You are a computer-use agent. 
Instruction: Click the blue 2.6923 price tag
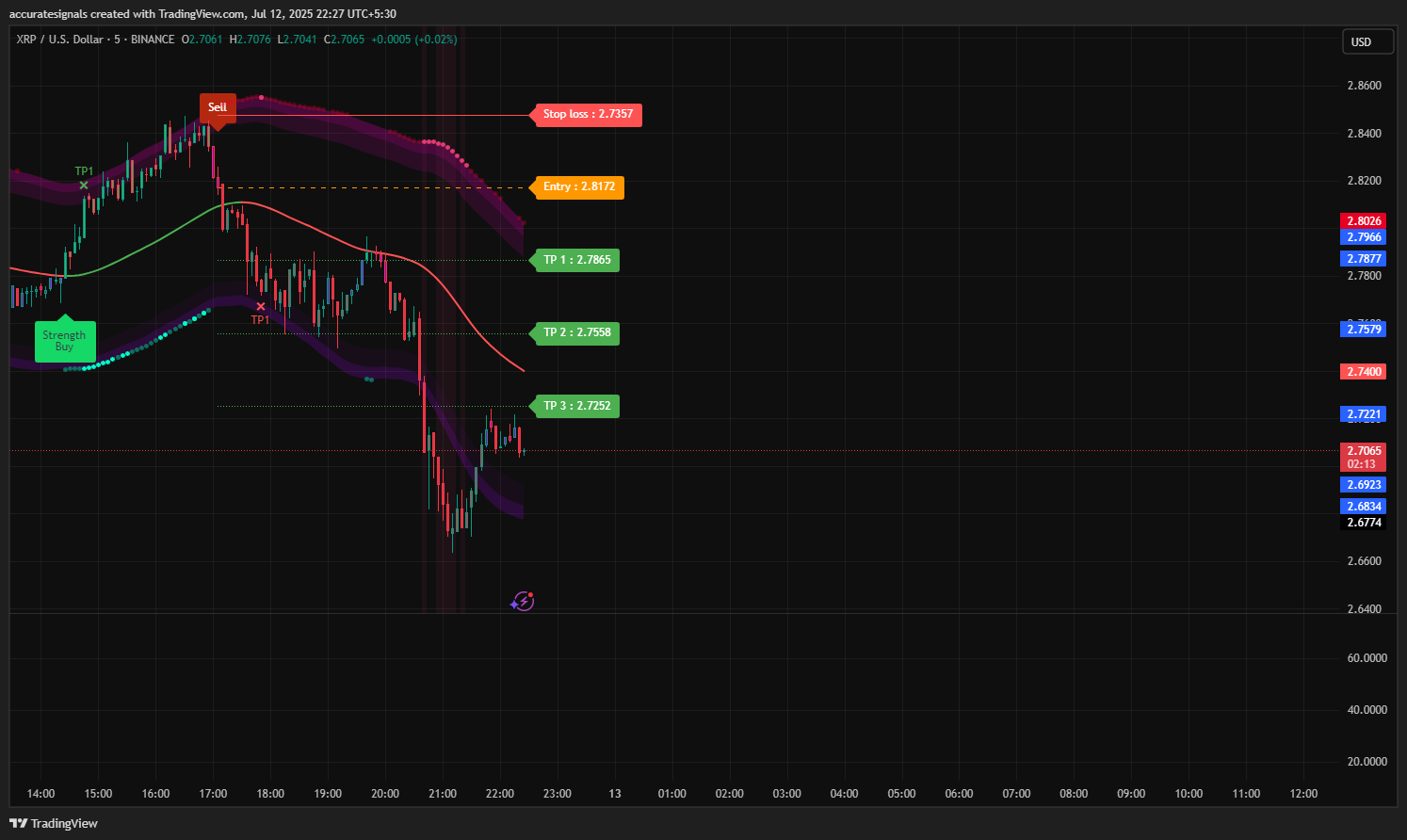coord(1364,485)
